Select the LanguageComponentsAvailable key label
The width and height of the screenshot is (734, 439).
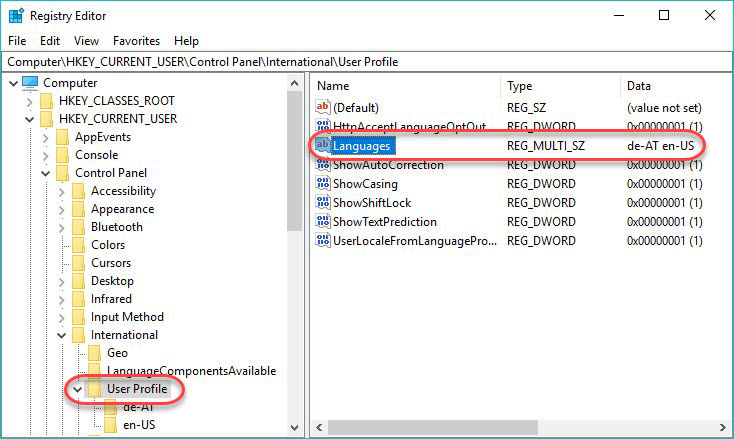pos(191,371)
